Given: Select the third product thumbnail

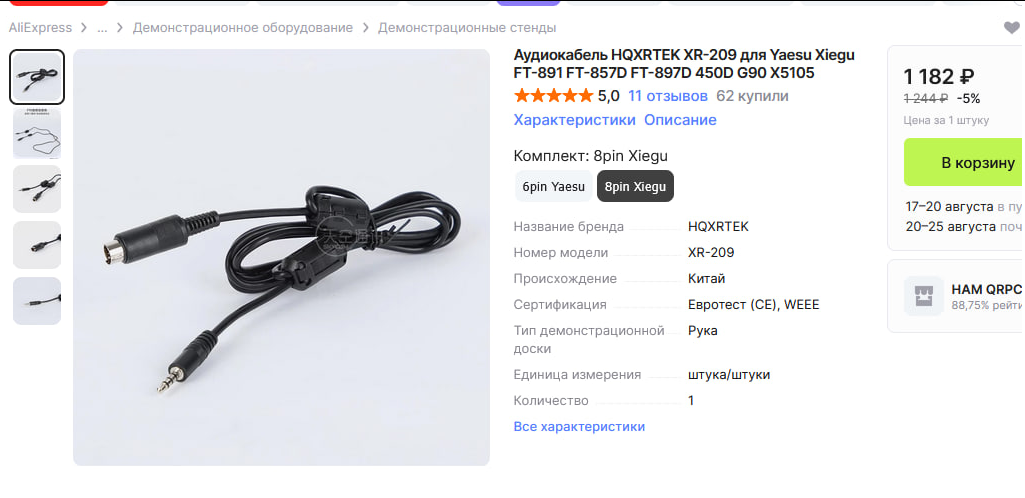Looking at the screenshot, I should point(37,189).
